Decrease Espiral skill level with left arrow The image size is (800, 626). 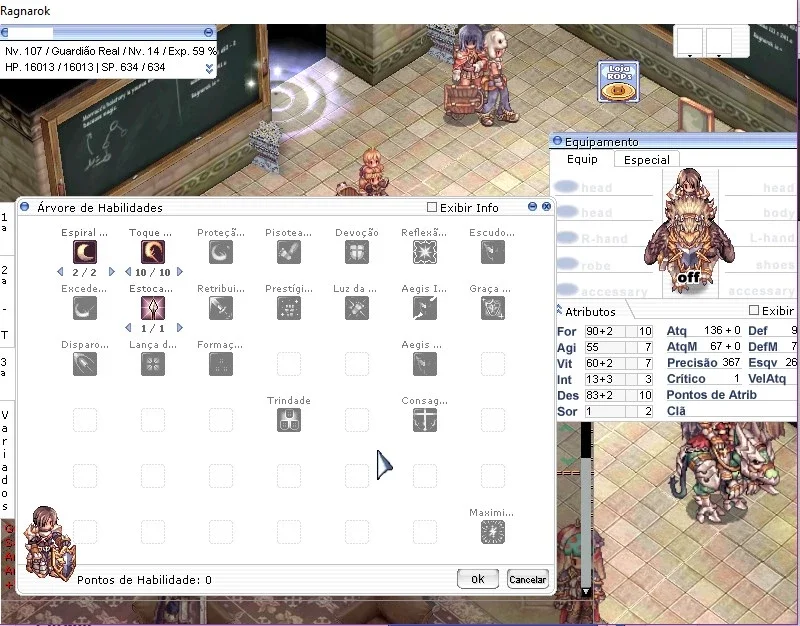pos(60,272)
